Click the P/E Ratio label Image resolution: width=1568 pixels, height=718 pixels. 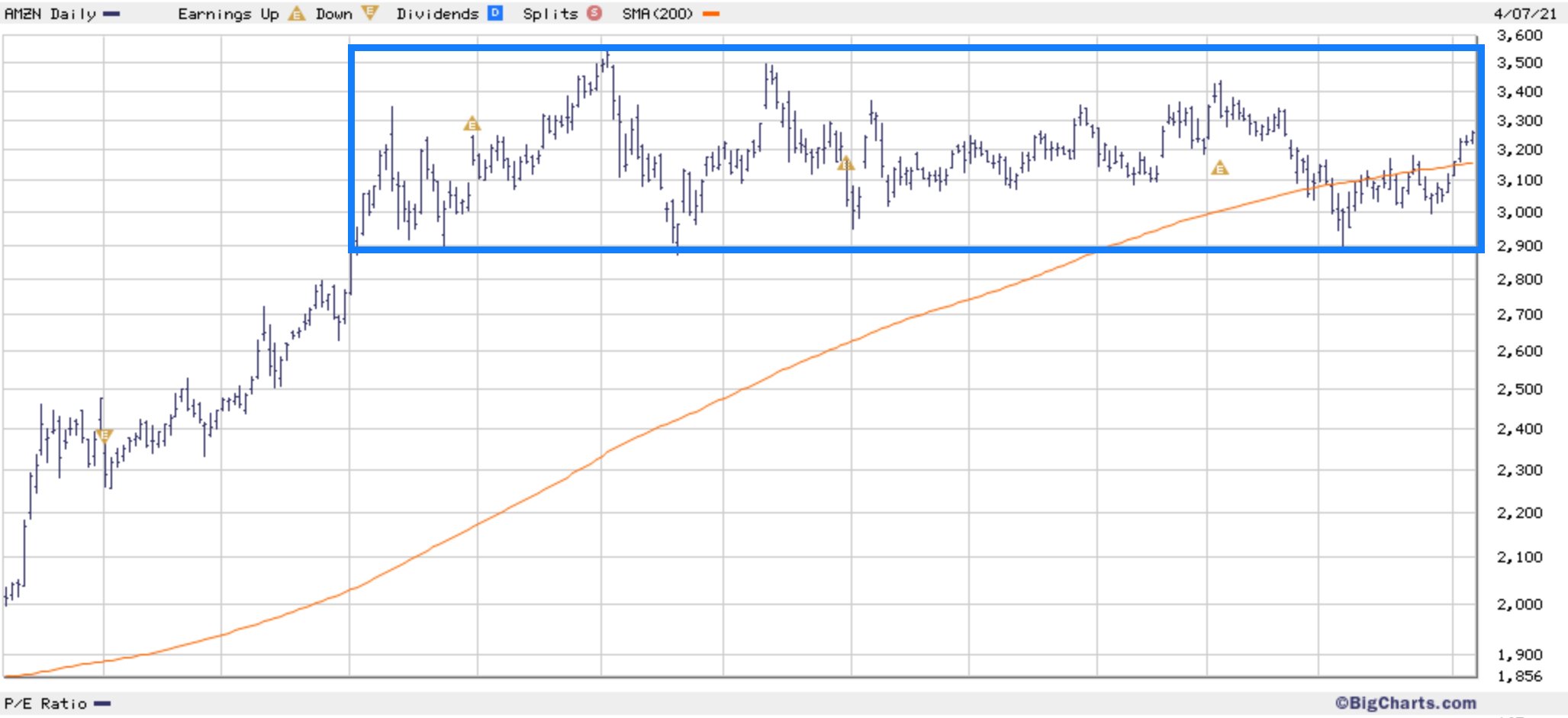click(x=46, y=704)
